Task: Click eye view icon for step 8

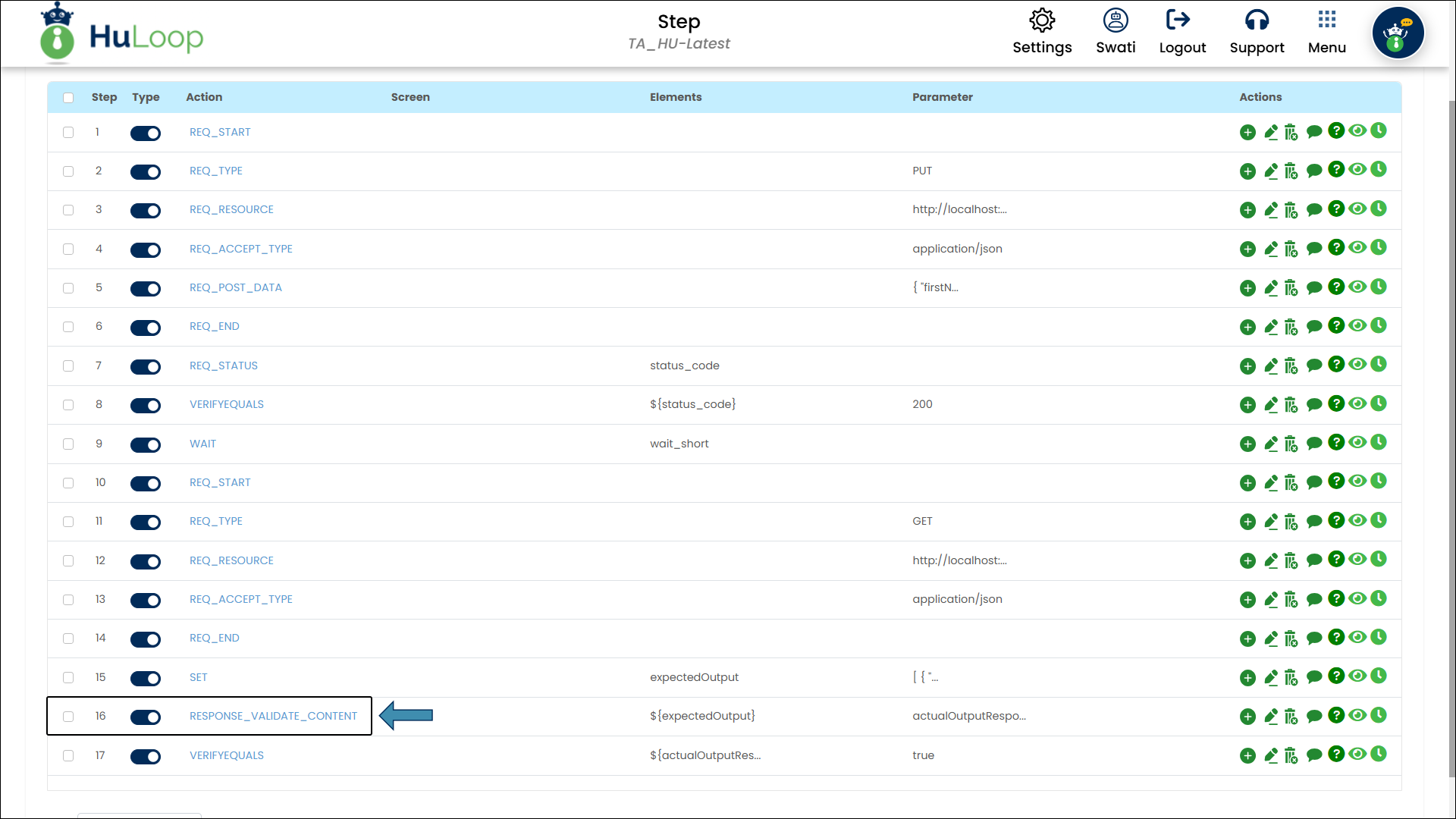Action: 1357,403
